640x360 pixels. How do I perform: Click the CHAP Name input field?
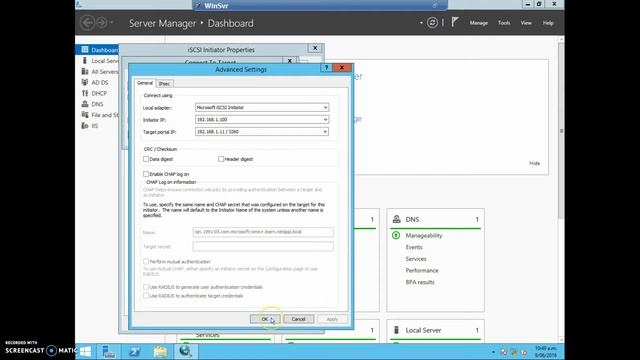[263, 232]
